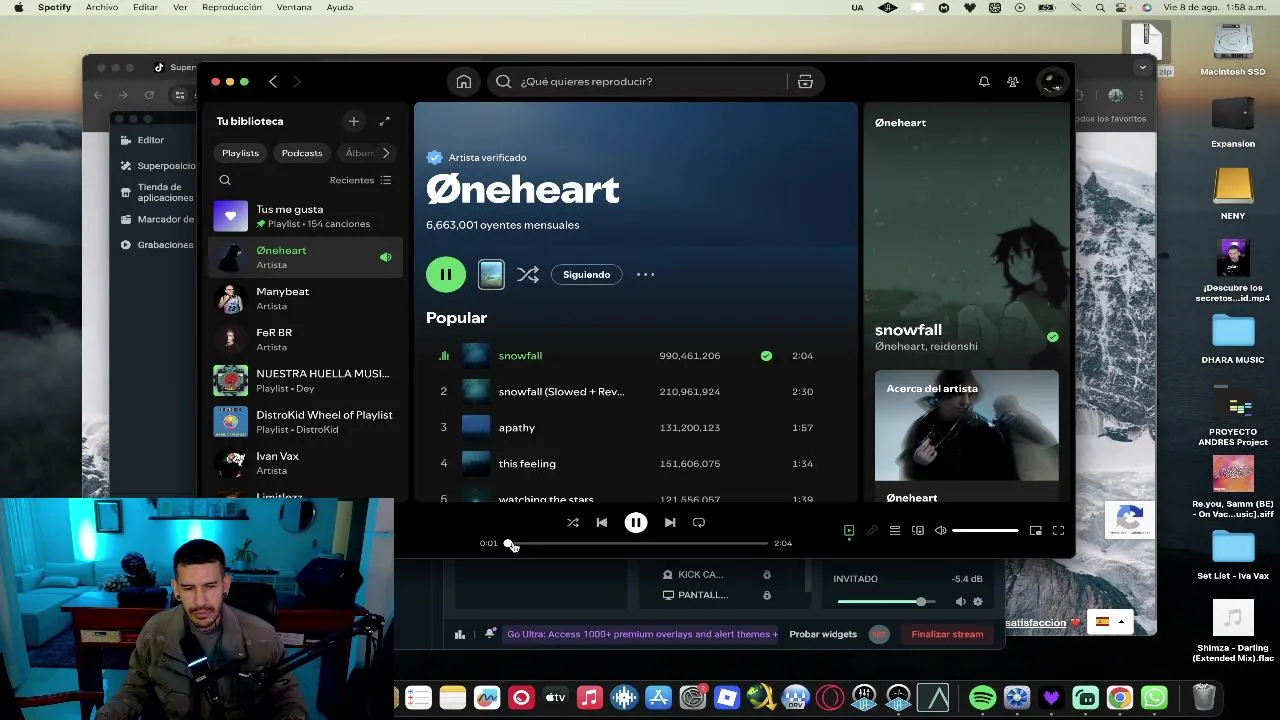Viewport: 1280px width, 720px height.
Task: Pause Øneheart with the green artist-page button
Action: [446, 274]
